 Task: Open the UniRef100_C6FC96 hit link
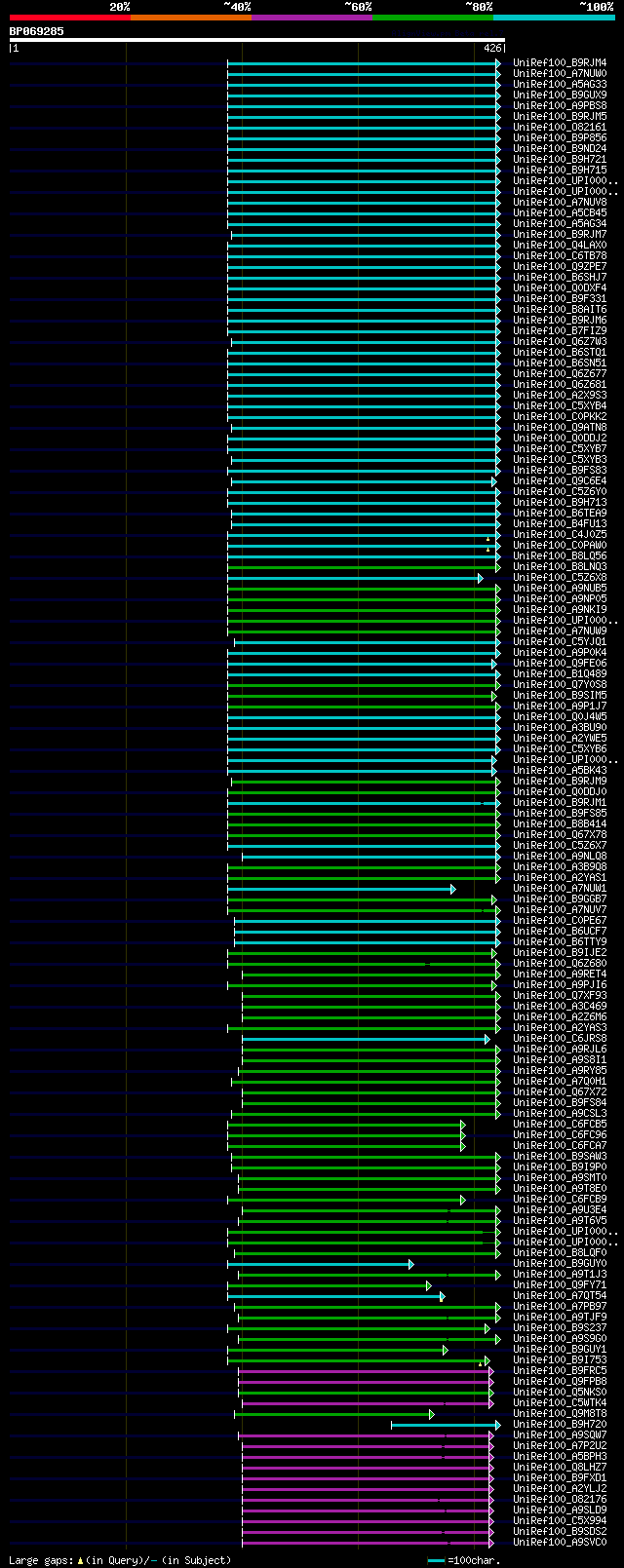560,1134
